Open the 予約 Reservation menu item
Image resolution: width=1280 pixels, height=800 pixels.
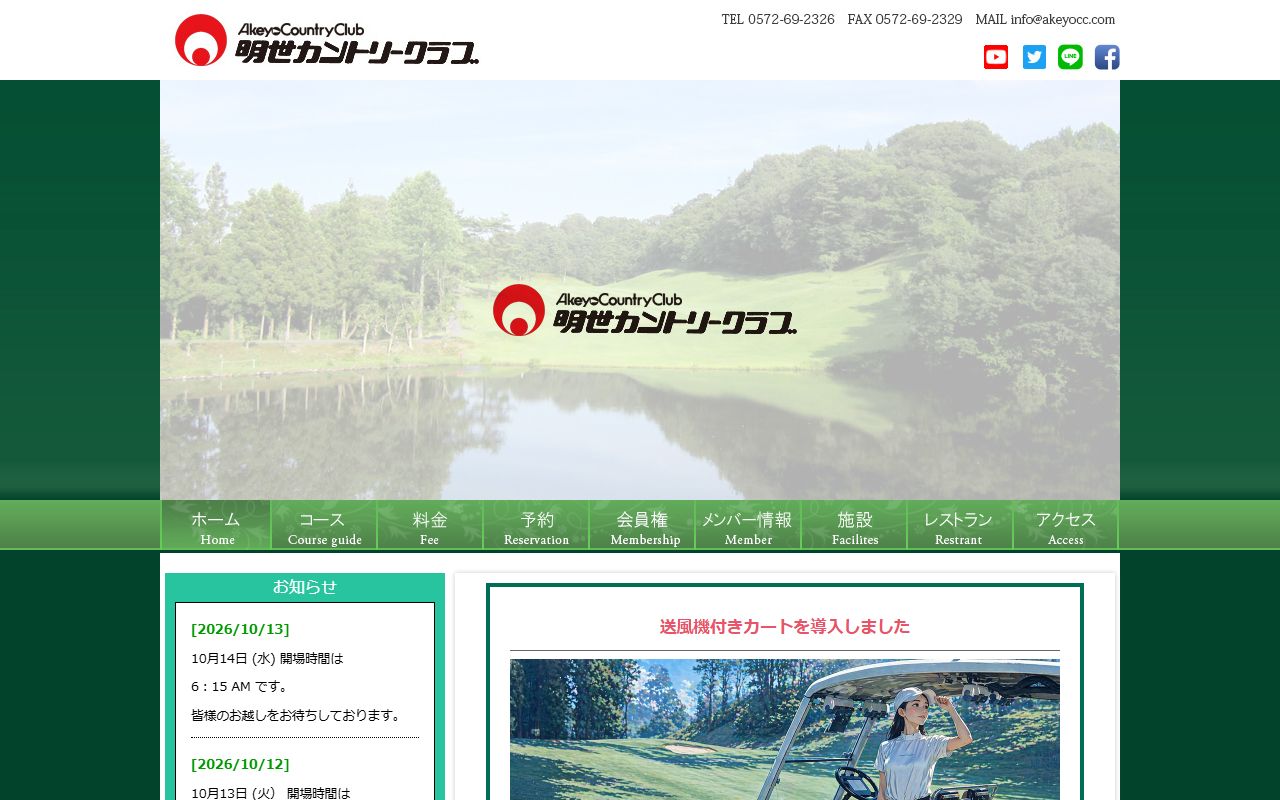point(536,525)
